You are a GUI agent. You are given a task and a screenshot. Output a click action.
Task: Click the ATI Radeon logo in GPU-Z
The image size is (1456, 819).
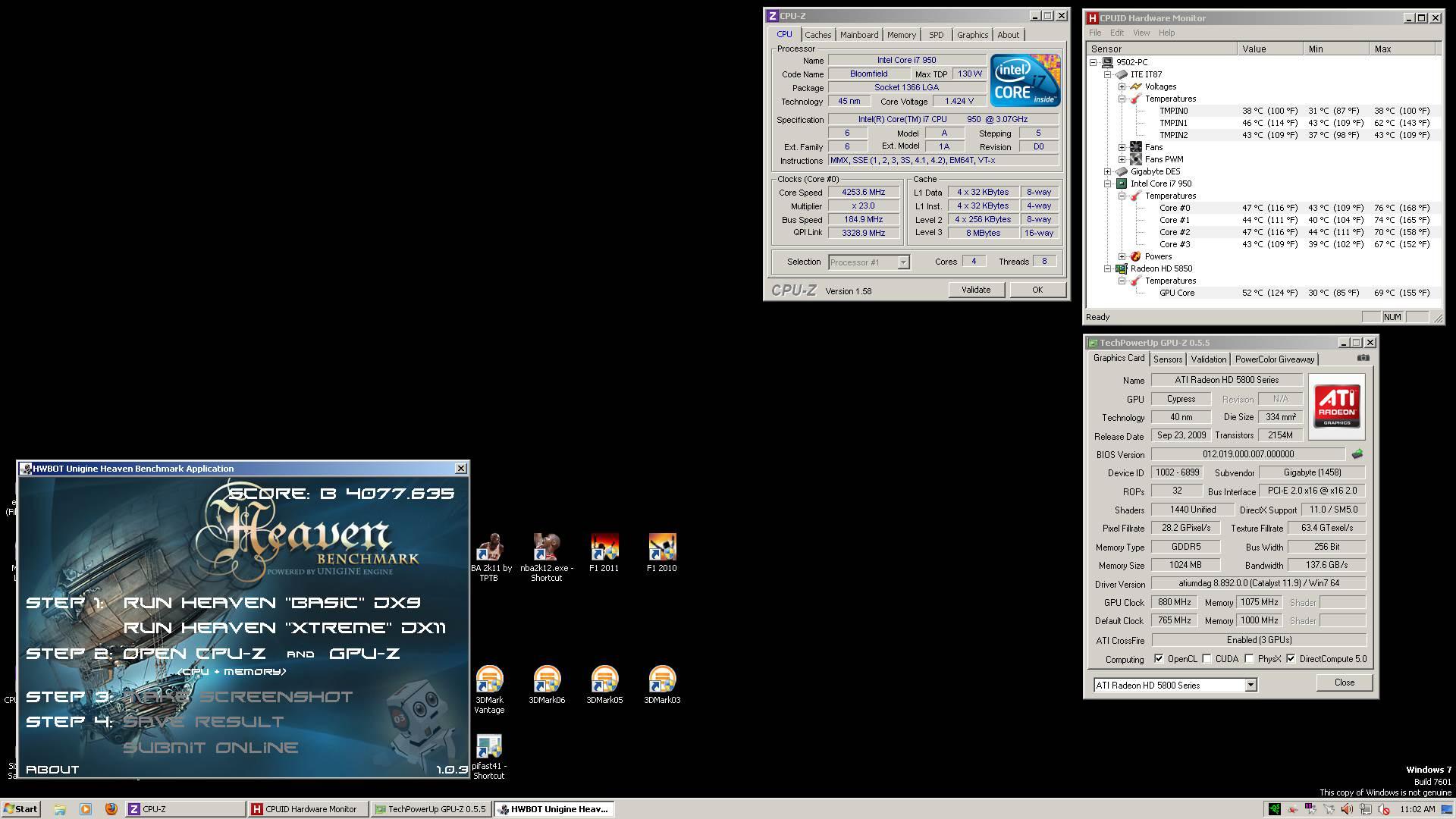pyautogui.click(x=1336, y=407)
